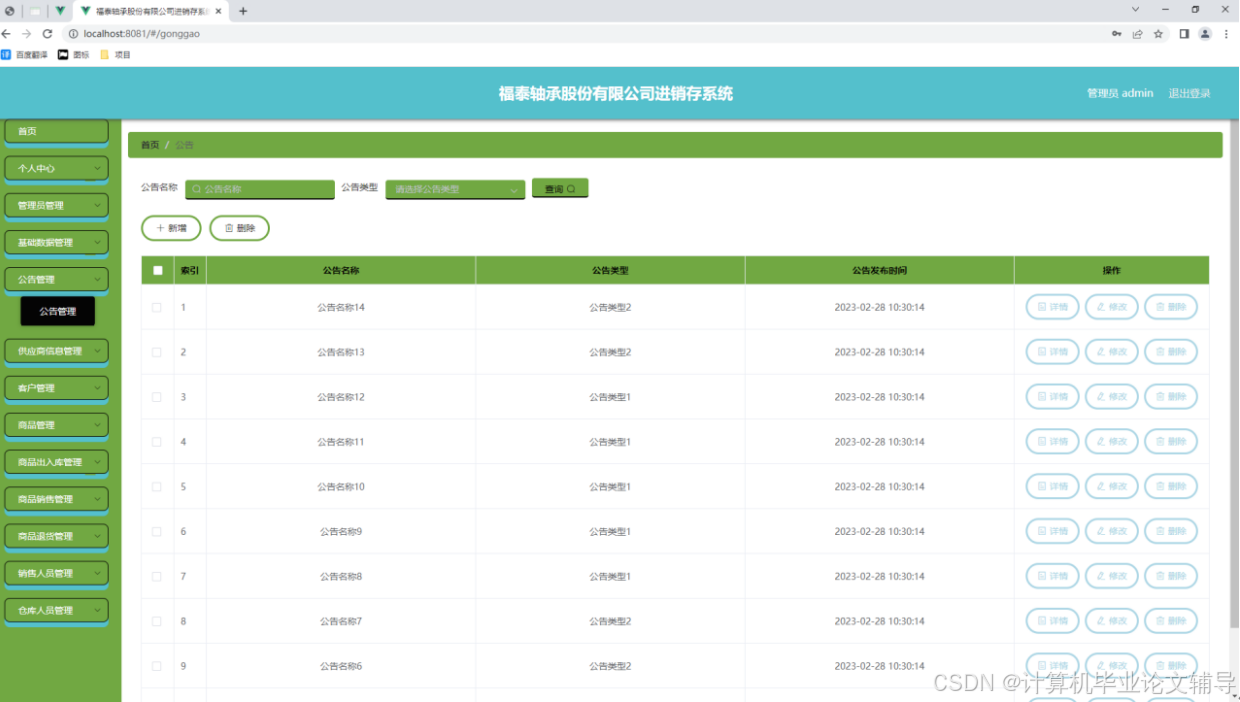The width and height of the screenshot is (1240, 702).
Task: Open the browser side panel icon
Action: [1184, 33]
